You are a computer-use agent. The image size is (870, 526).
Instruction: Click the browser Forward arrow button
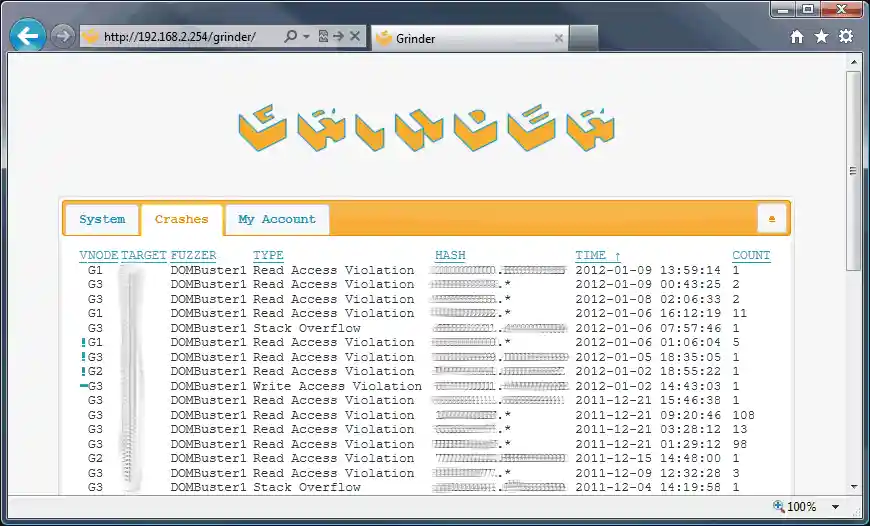[x=63, y=37]
